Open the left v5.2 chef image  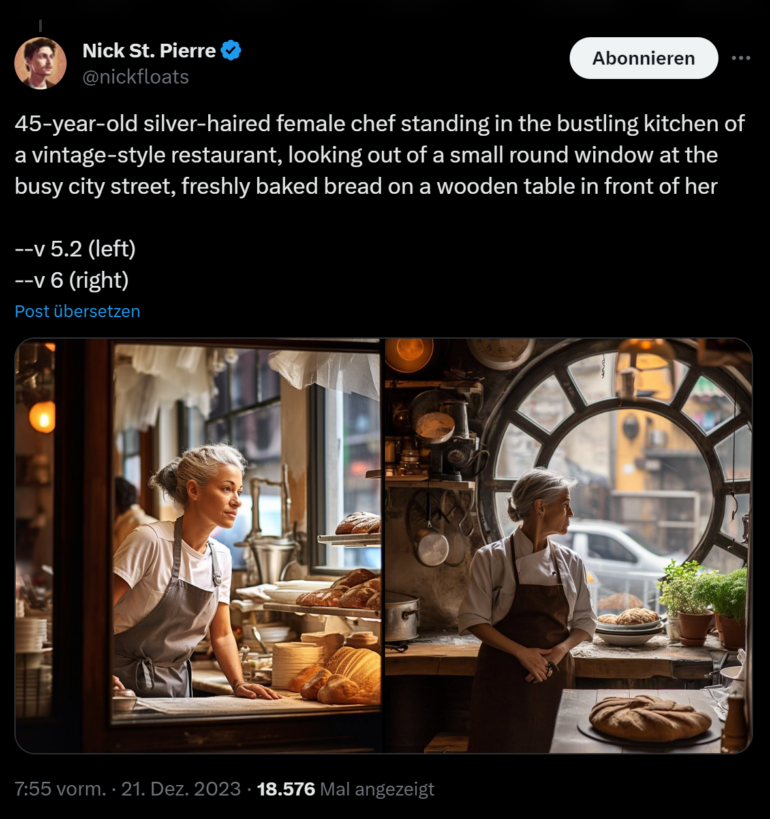coord(199,545)
